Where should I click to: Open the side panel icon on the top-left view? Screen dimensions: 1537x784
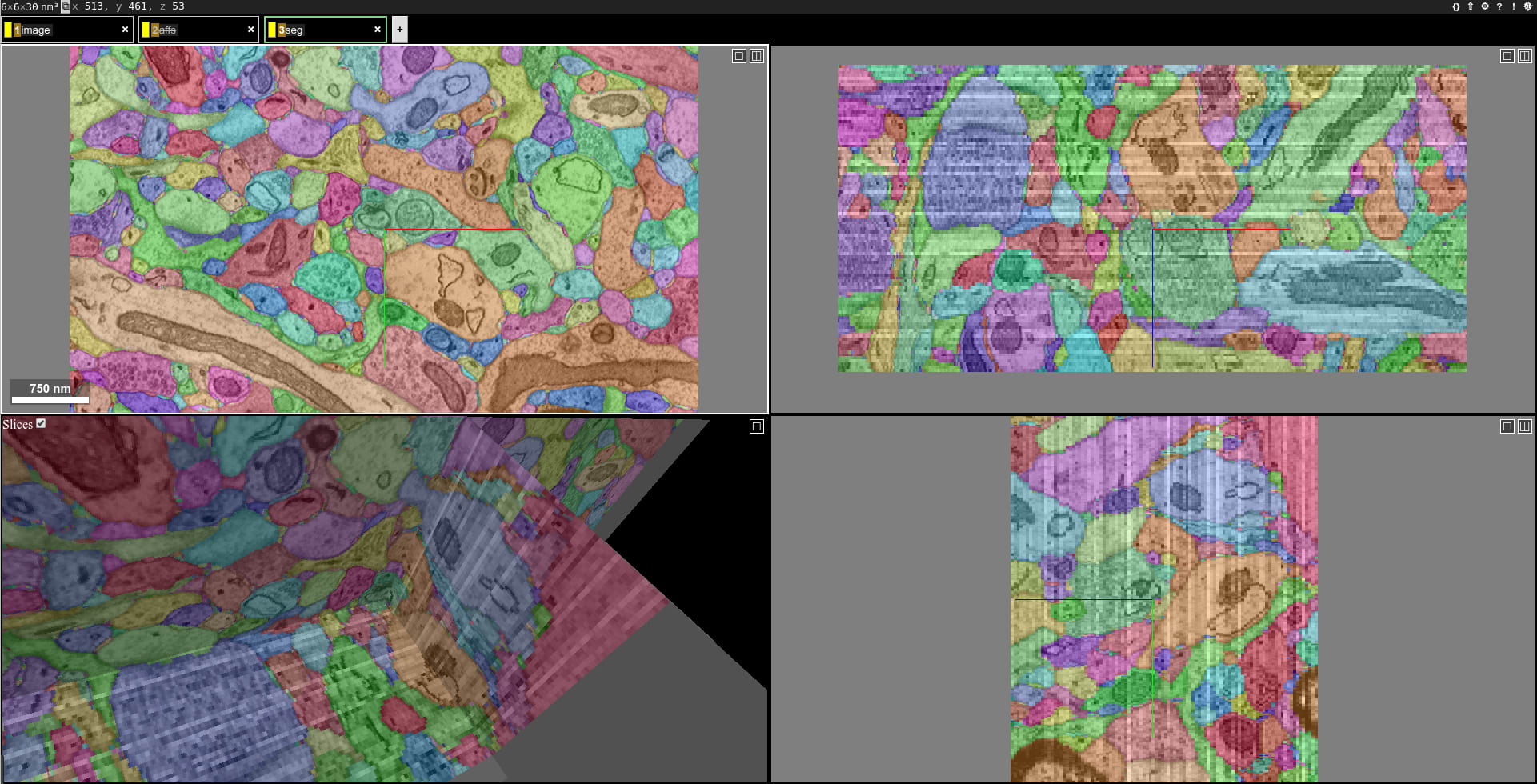tap(757, 57)
